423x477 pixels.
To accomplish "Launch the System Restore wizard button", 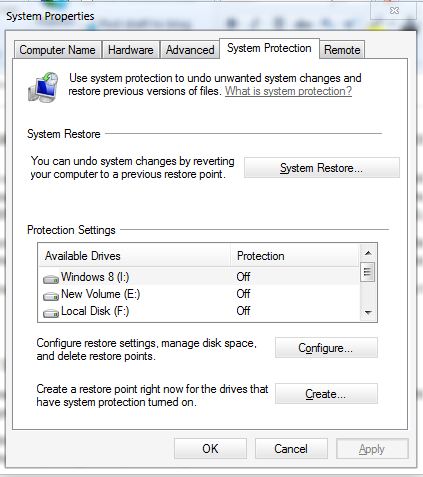I will tap(322, 168).
